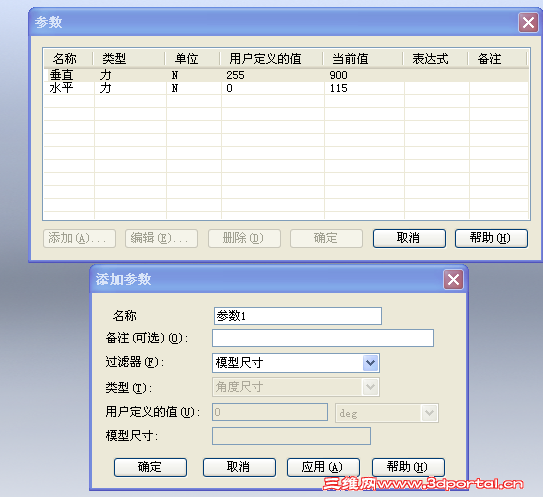Close the 参数 dialog window
Image resolution: width=543 pixels, height=497 pixels.
pyautogui.click(x=528, y=23)
